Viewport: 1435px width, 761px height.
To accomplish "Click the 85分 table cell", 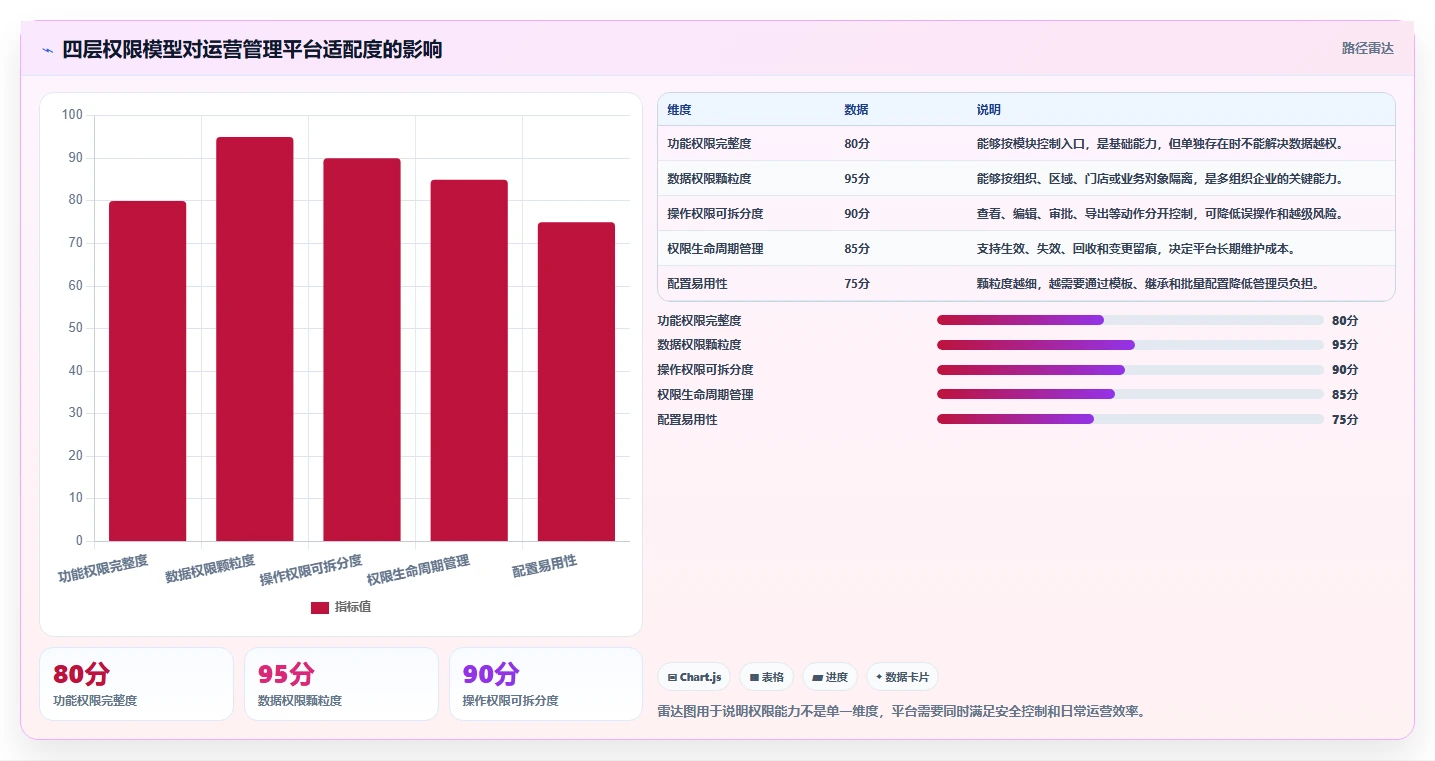I will tap(857, 249).
